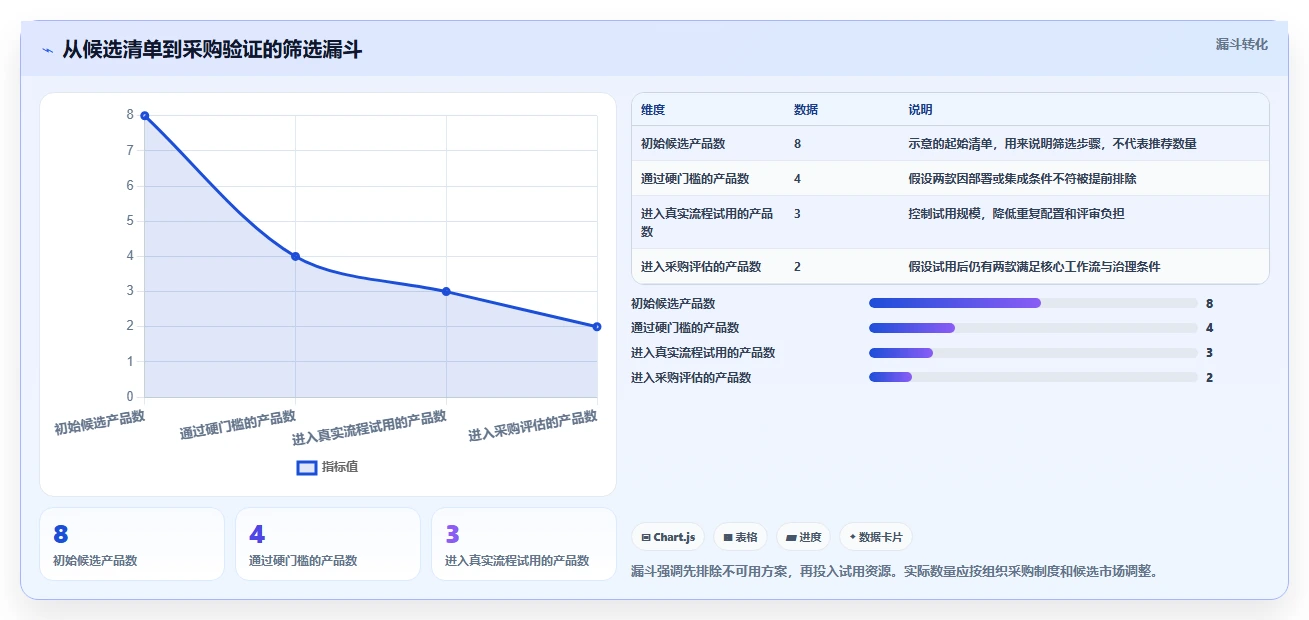Click the Chart.js tag chip
The image size is (1309, 620).
pos(668,537)
